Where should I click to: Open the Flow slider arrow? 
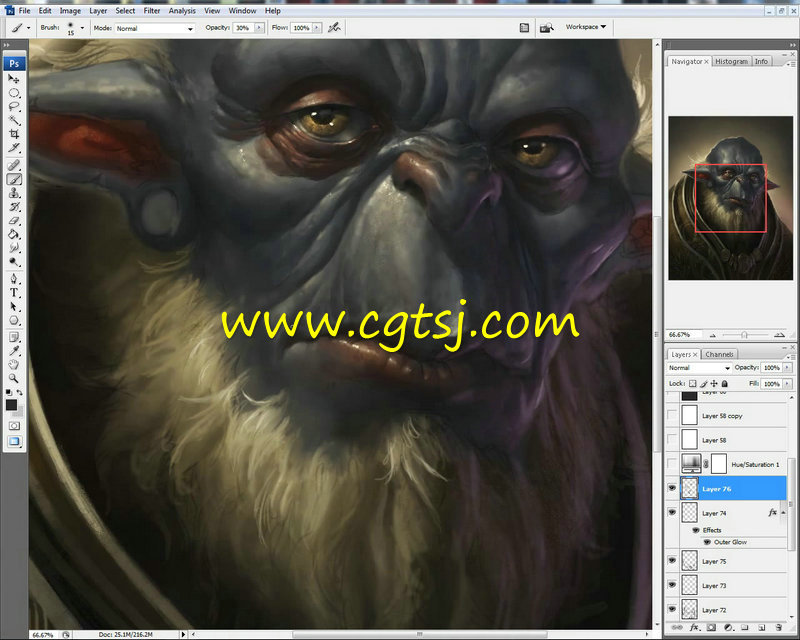pos(317,28)
